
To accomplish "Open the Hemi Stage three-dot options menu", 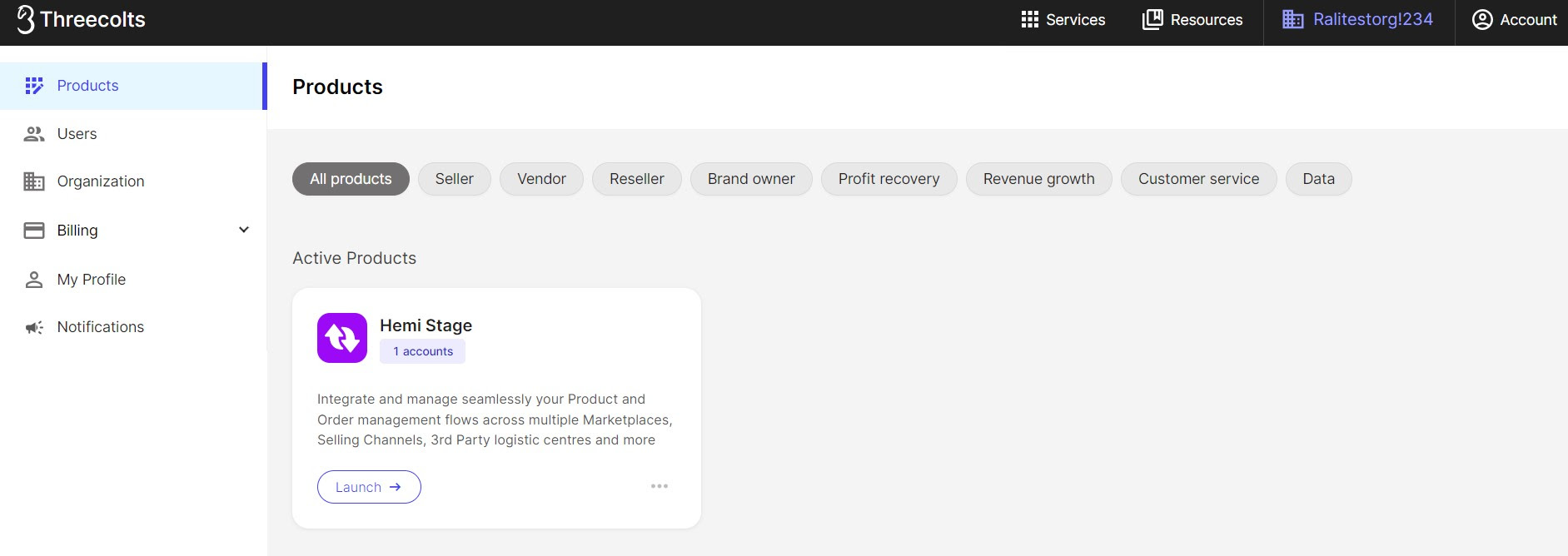I will click(660, 486).
